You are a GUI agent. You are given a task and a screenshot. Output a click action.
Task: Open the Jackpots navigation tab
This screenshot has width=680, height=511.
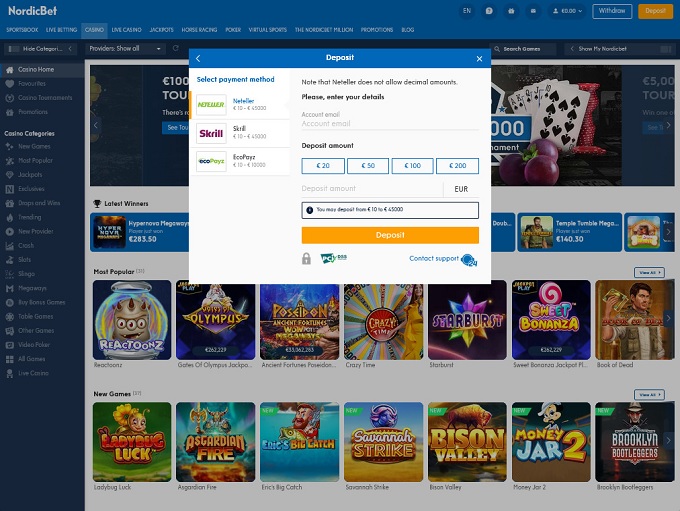[x=161, y=30]
